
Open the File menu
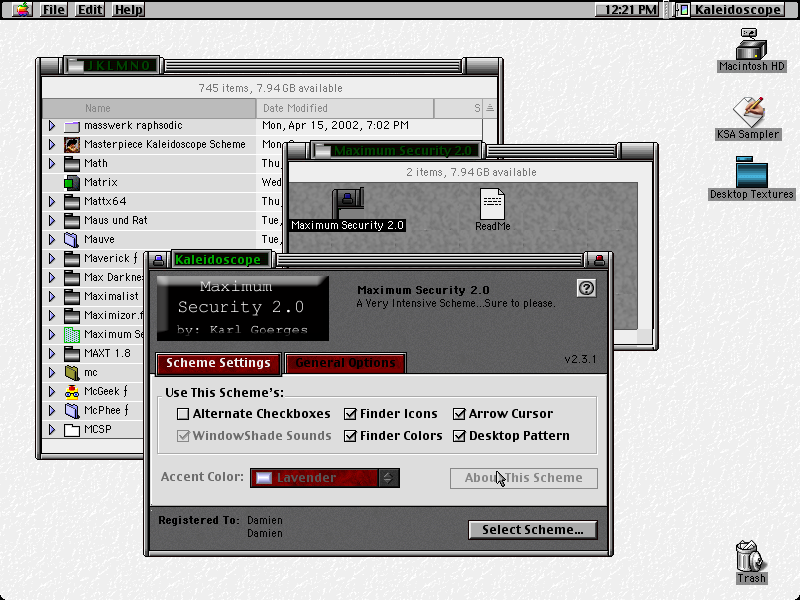(x=54, y=9)
